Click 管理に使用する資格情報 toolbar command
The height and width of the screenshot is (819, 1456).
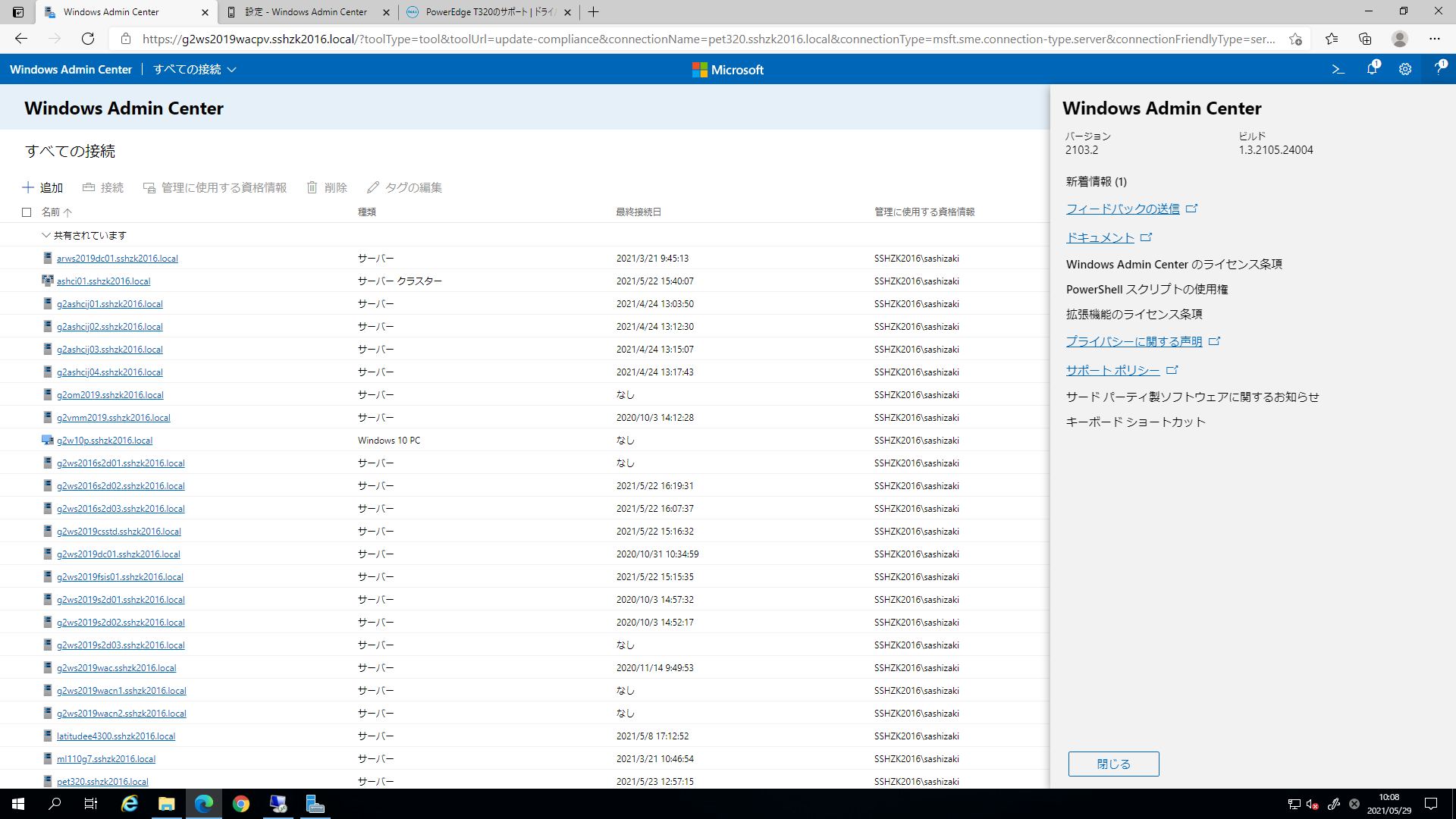[x=215, y=187]
